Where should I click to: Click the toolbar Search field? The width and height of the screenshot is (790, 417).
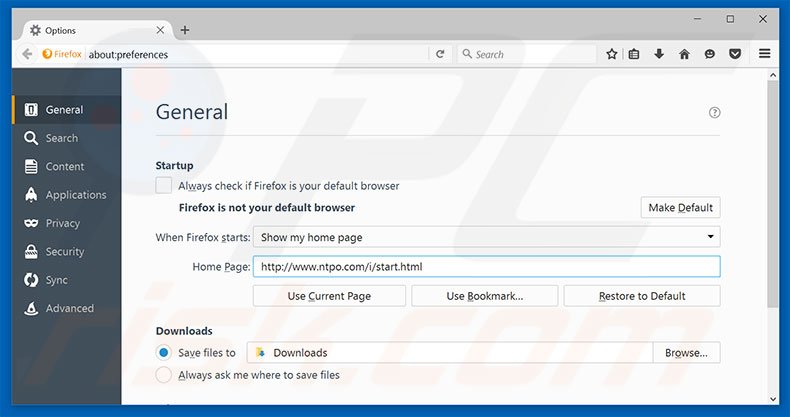(x=526, y=54)
